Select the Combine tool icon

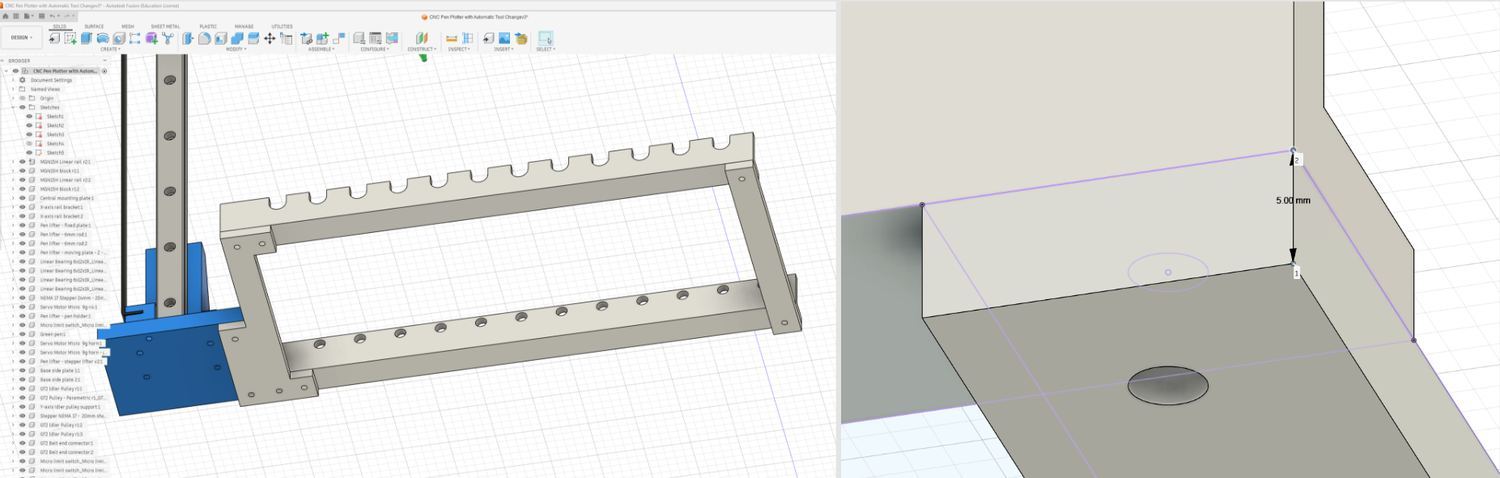pos(237,38)
